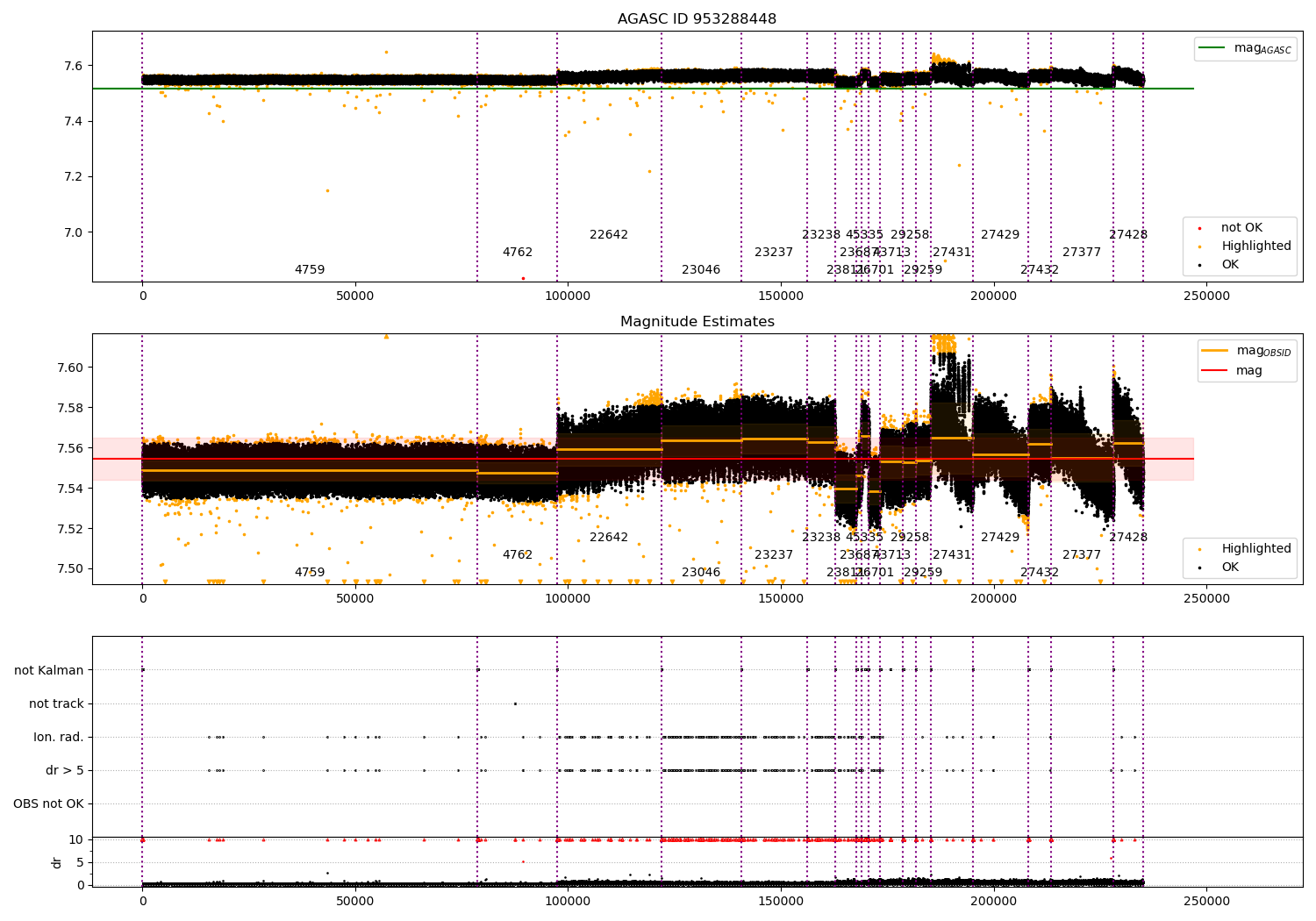Viewport: 1316px width, 921px height.
Task: Click the 'dr > 5' axis label
Action: (x=65, y=771)
